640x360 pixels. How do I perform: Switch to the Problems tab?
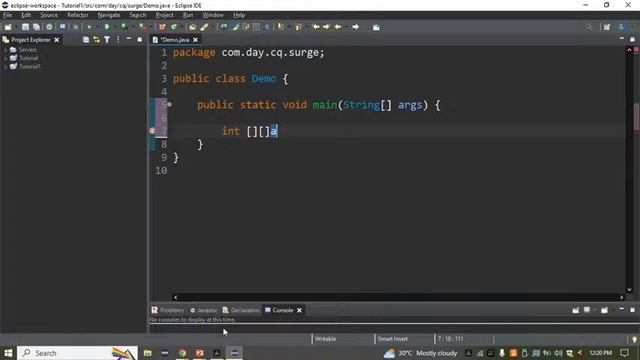pos(168,310)
